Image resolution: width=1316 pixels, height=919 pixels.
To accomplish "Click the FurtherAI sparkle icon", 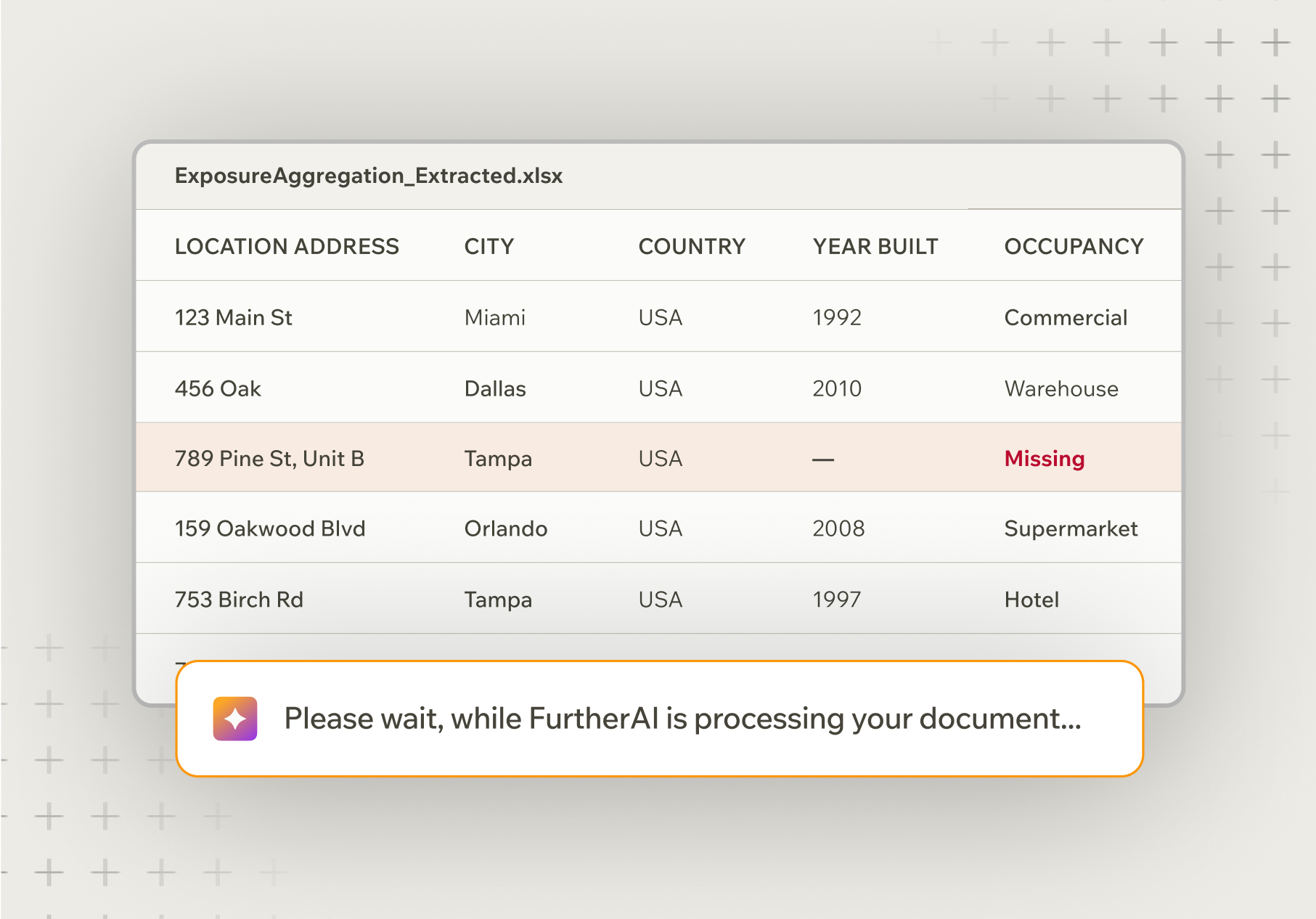I will point(235,719).
